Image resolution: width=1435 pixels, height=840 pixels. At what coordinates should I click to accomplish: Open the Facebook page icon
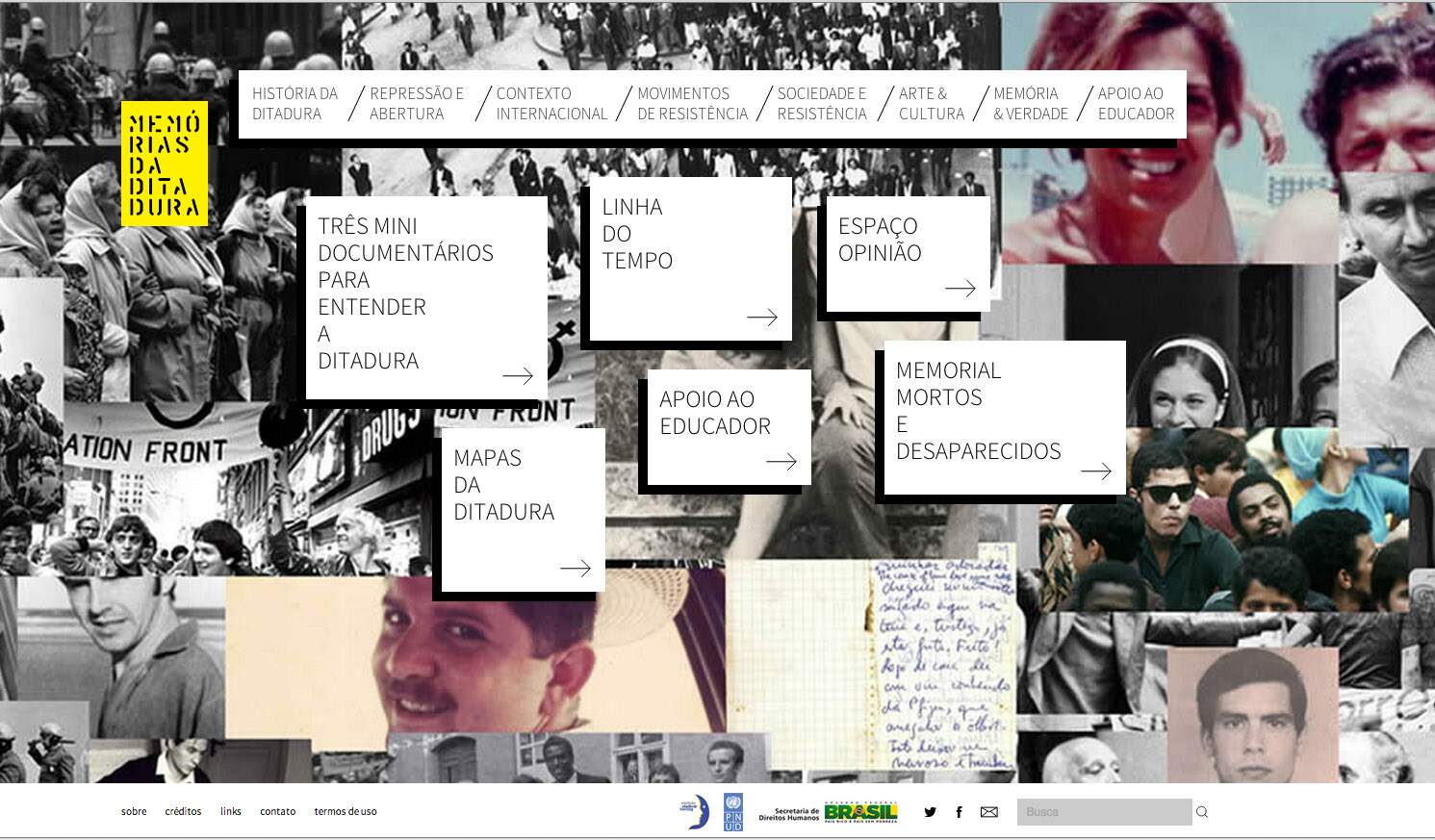click(x=959, y=812)
